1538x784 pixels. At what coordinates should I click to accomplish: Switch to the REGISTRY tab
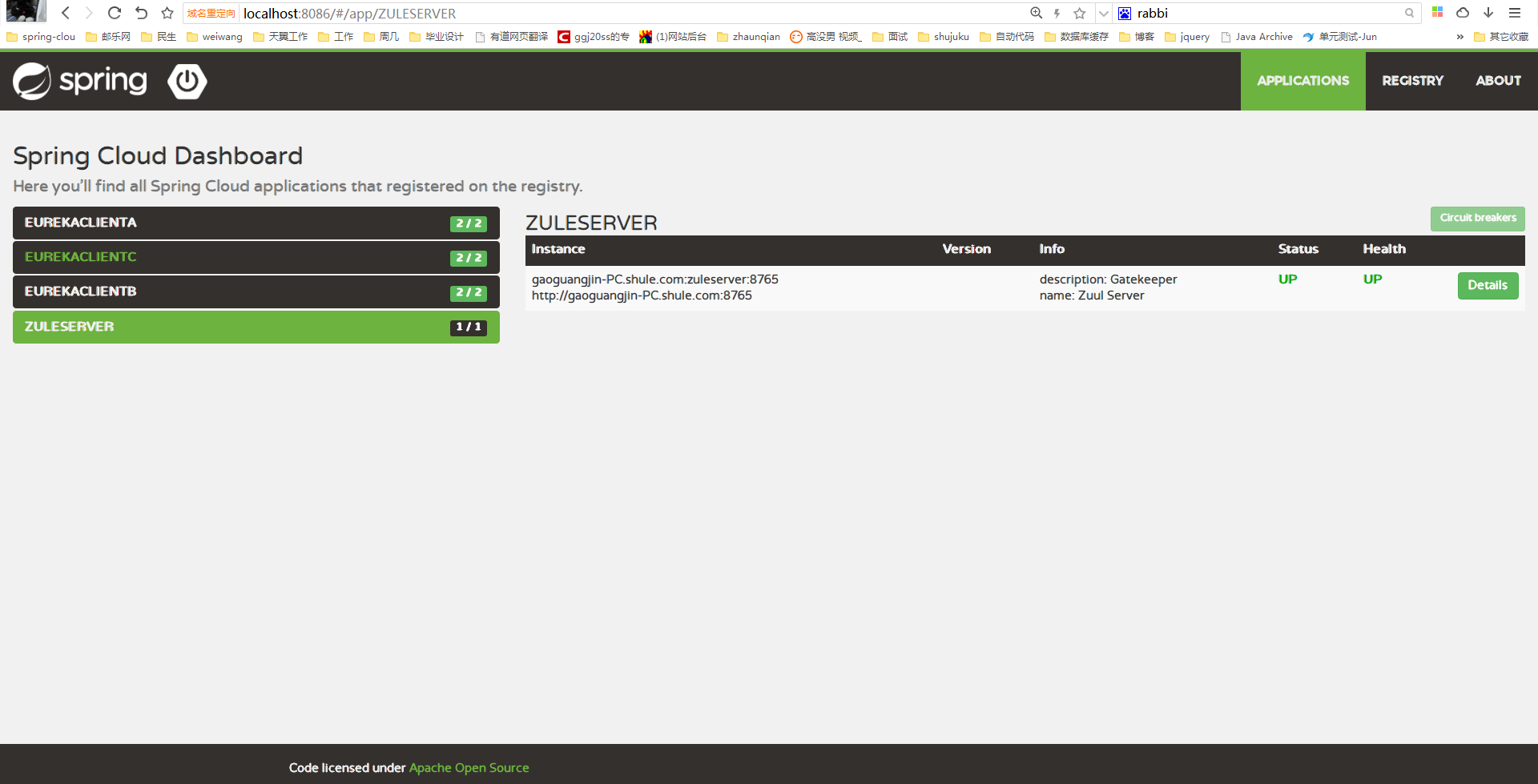click(x=1412, y=81)
